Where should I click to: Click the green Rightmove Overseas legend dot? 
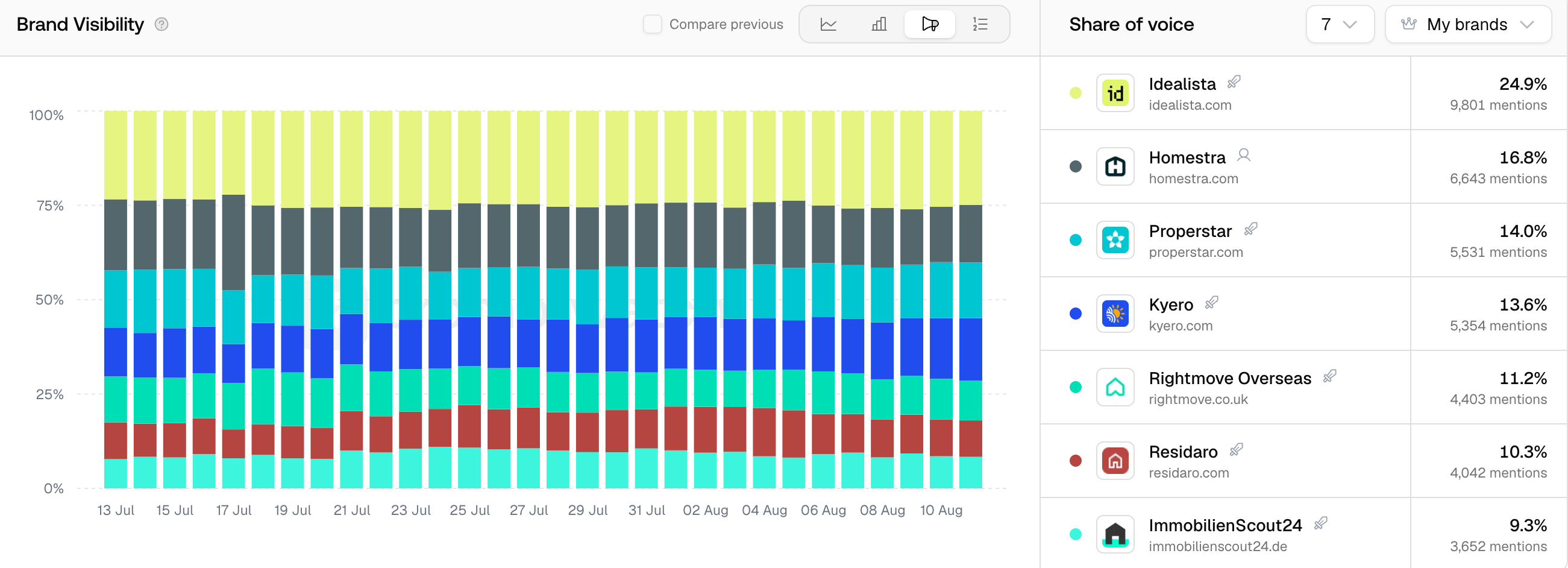click(x=1076, y=387)
